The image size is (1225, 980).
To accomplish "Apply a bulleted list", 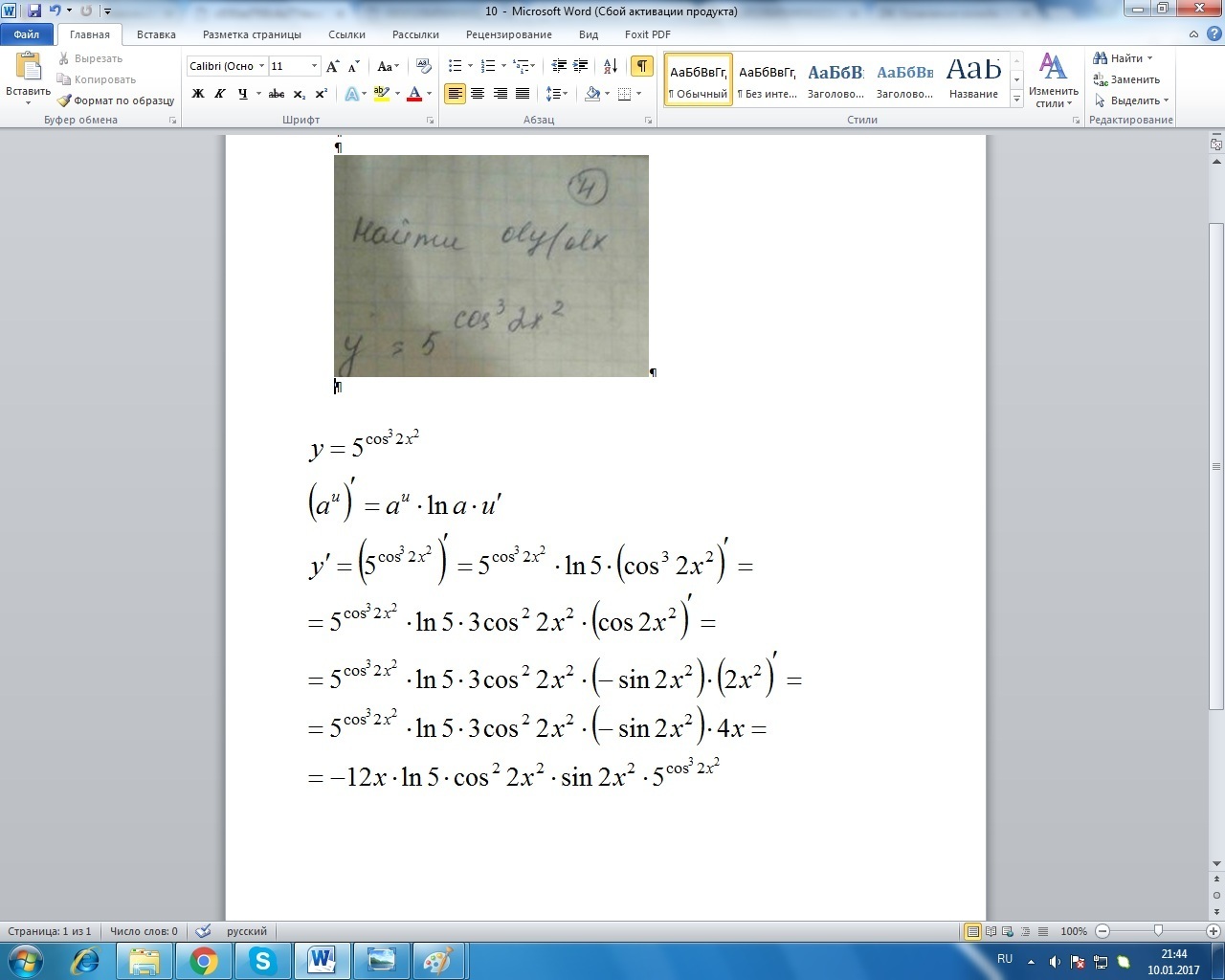I will [x=456, y=66].
